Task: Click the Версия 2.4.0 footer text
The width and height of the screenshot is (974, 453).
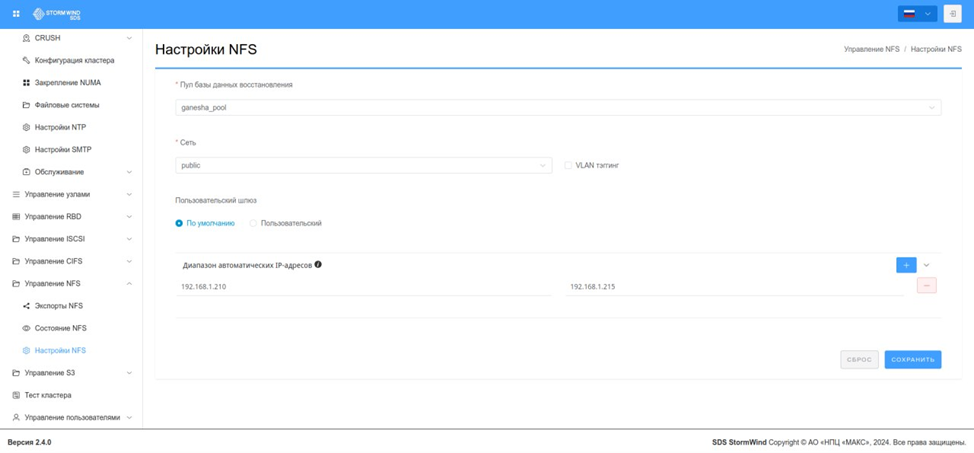Action: 29,442
